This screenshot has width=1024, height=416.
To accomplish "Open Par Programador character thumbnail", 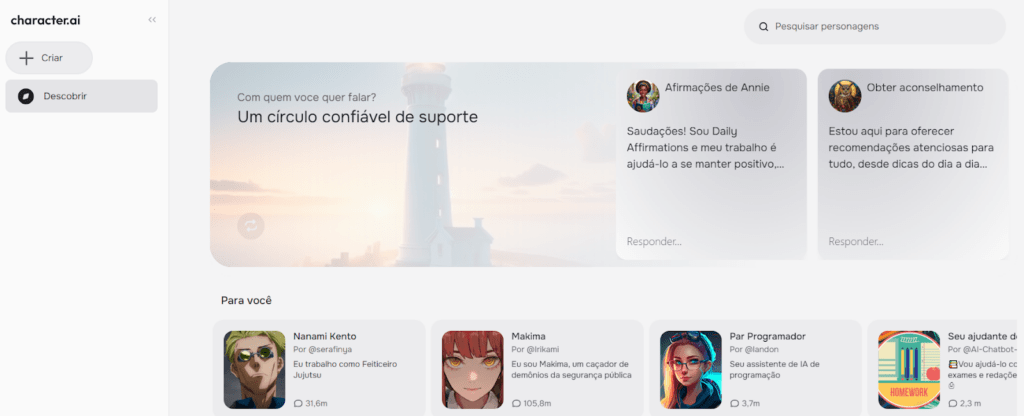I will click(691, 370).
